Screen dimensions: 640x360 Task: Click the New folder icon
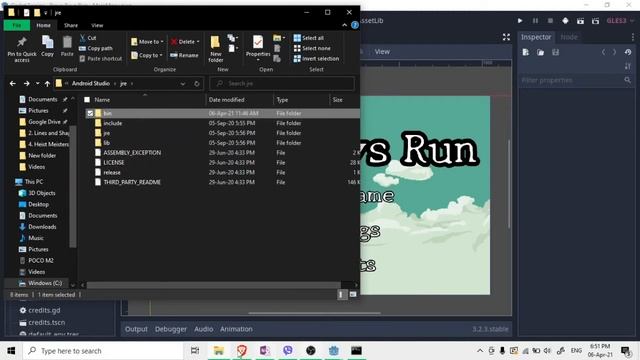tap(215, 42)
